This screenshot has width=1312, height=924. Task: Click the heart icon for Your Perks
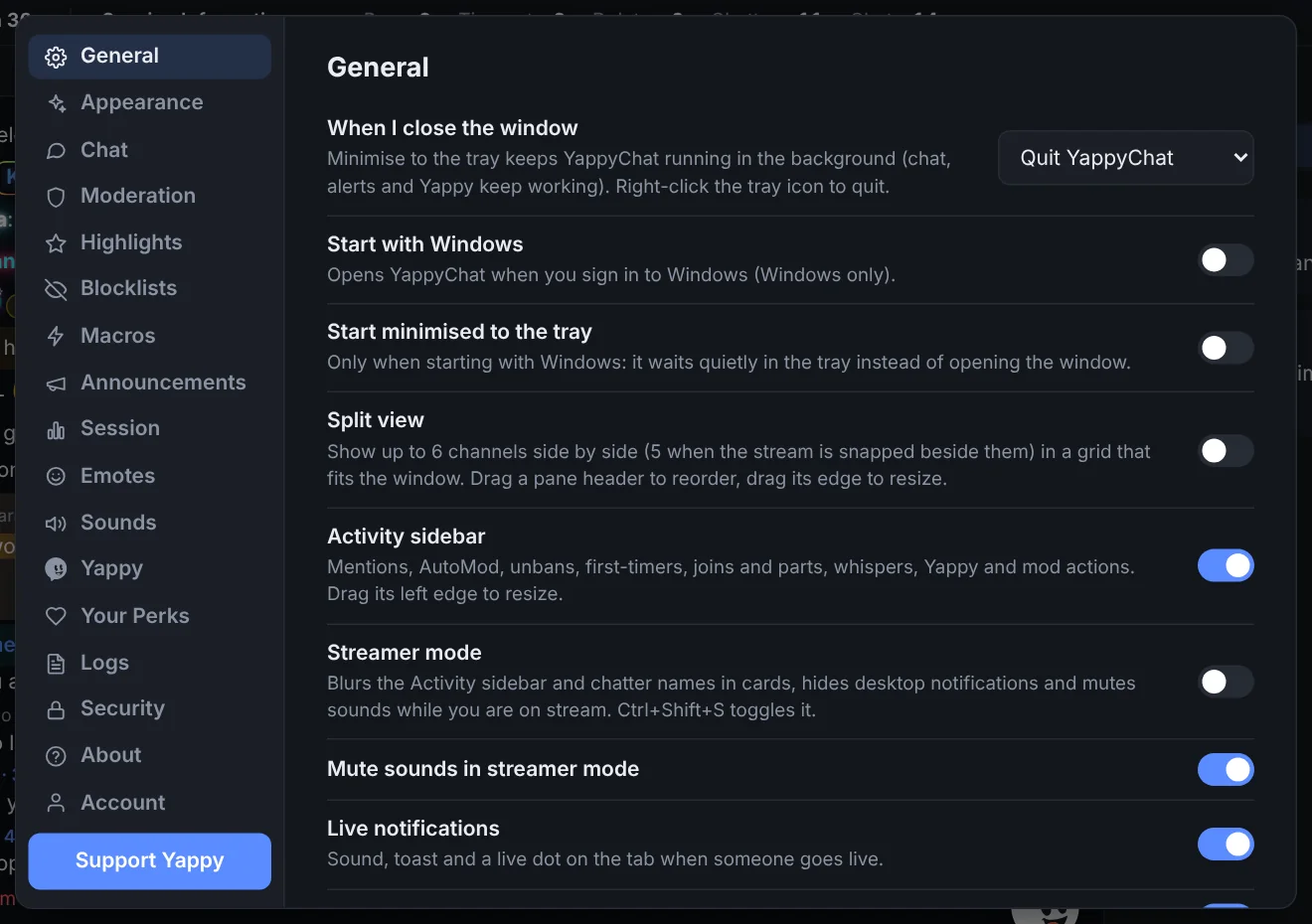click(x=57, y=616)
